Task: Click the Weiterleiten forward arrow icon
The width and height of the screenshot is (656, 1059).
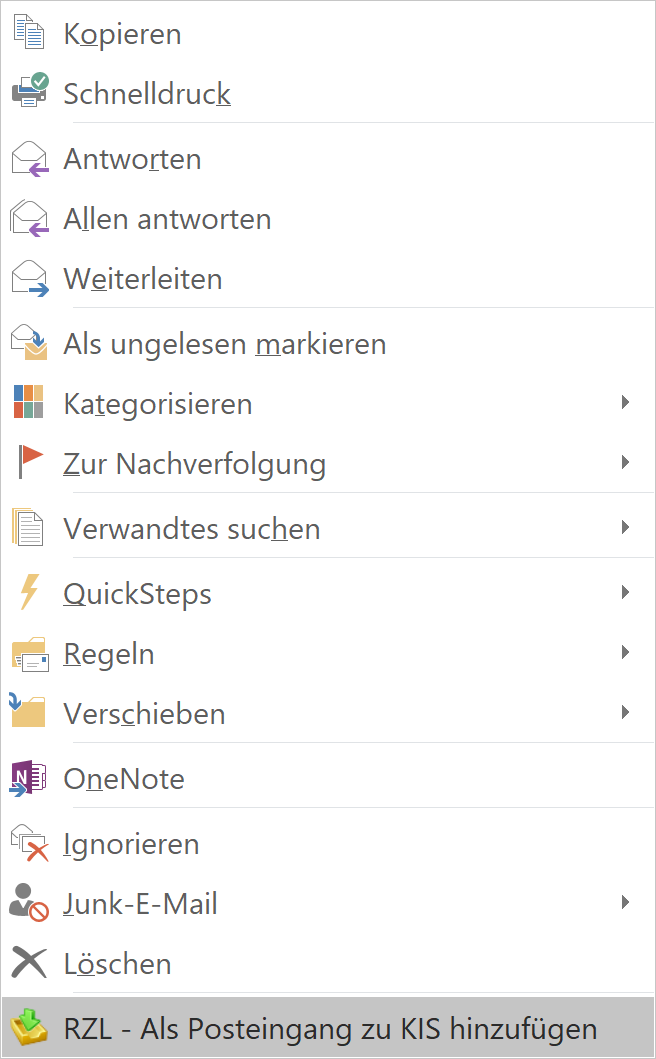Action: tap(28, 278)
